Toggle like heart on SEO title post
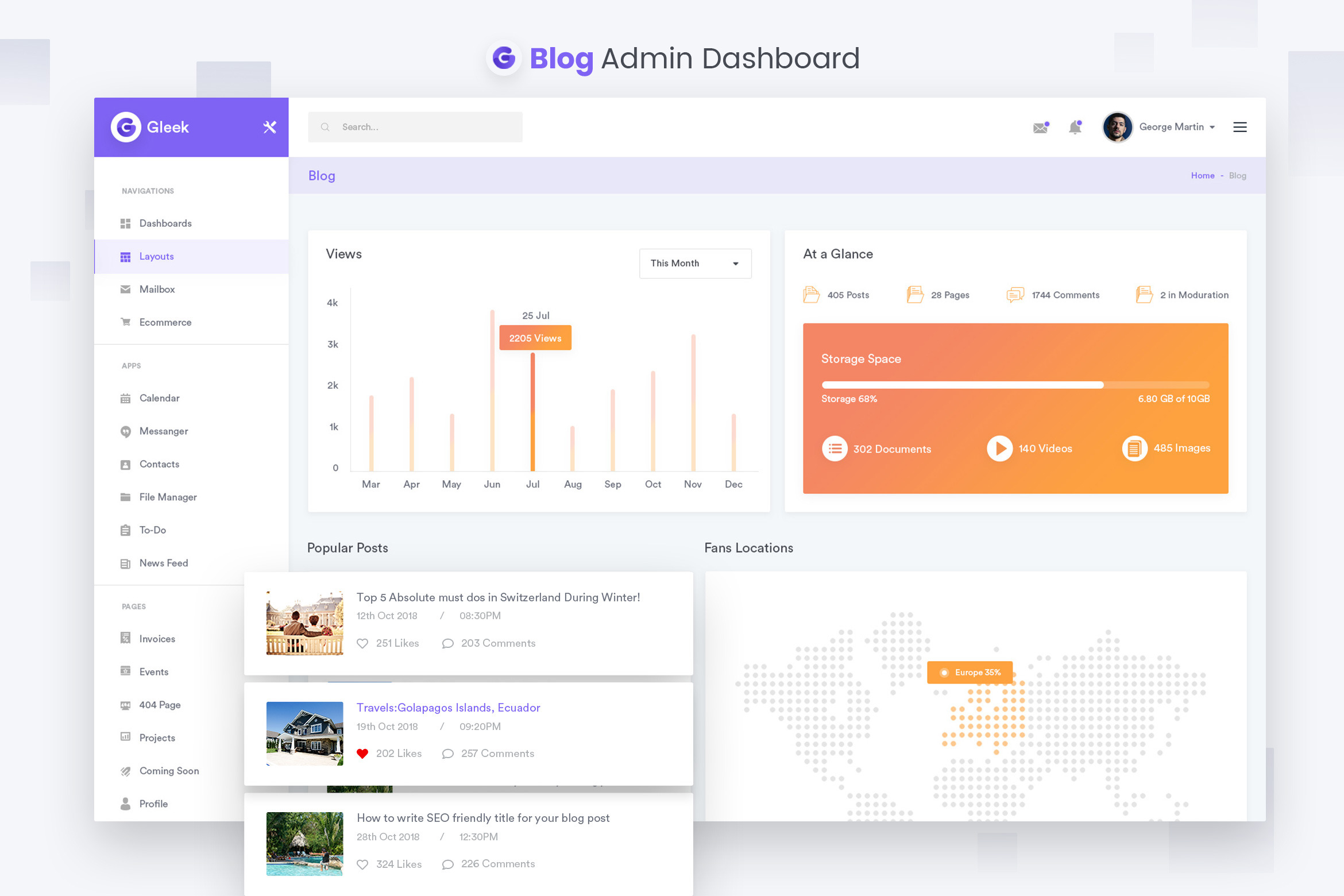 coord(362,864)
